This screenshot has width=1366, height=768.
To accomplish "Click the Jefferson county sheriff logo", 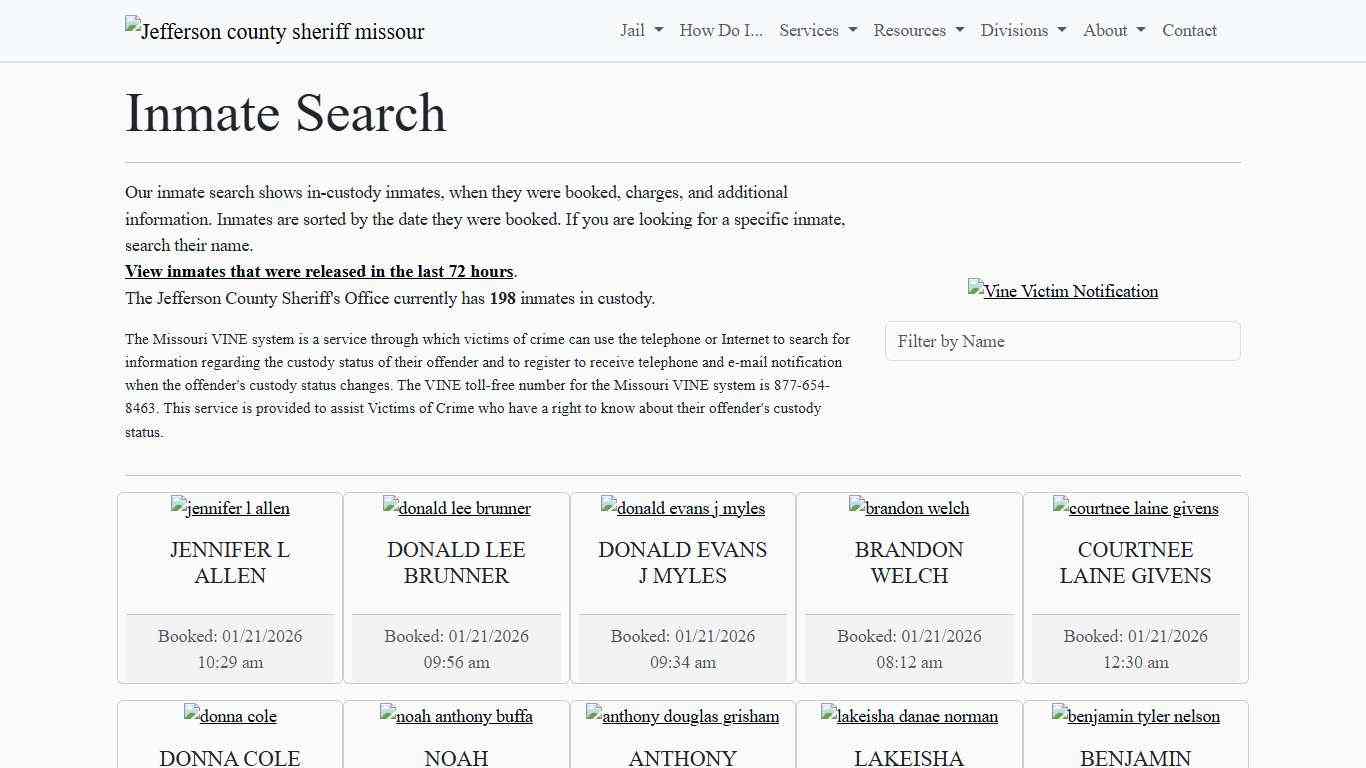I will (274, 31).
